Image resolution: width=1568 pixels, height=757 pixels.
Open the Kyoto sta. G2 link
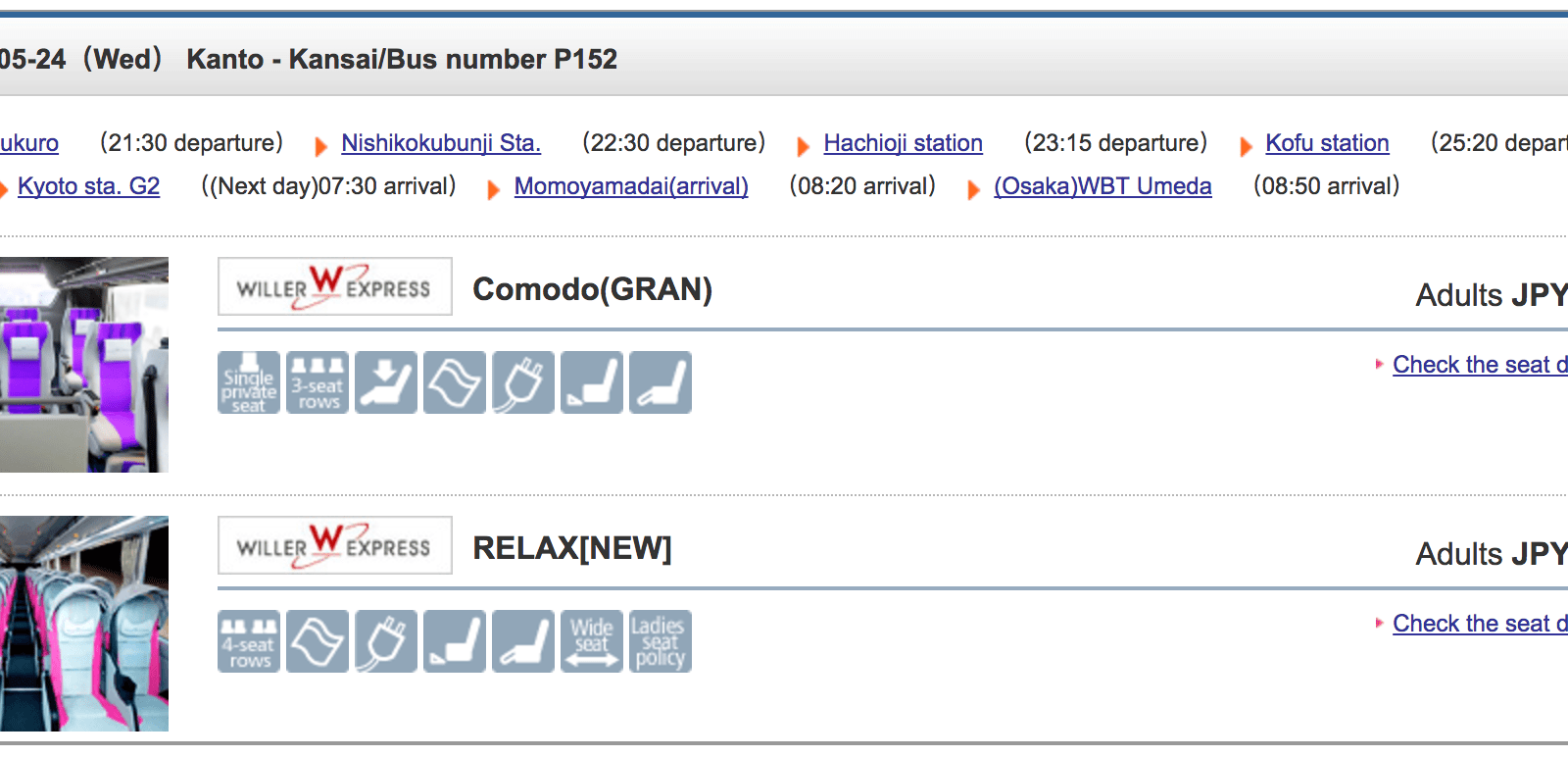[88, 186]
